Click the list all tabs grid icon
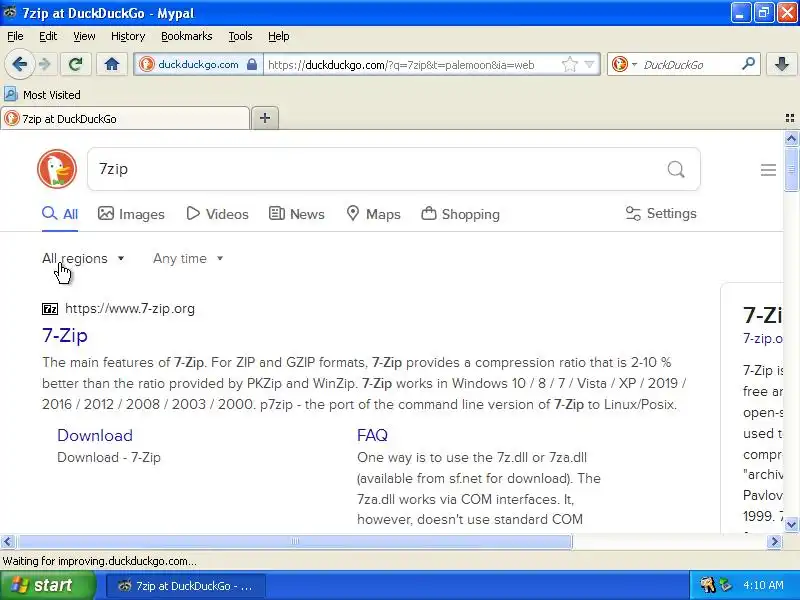The image size is (800, 600). click(790, 118)
